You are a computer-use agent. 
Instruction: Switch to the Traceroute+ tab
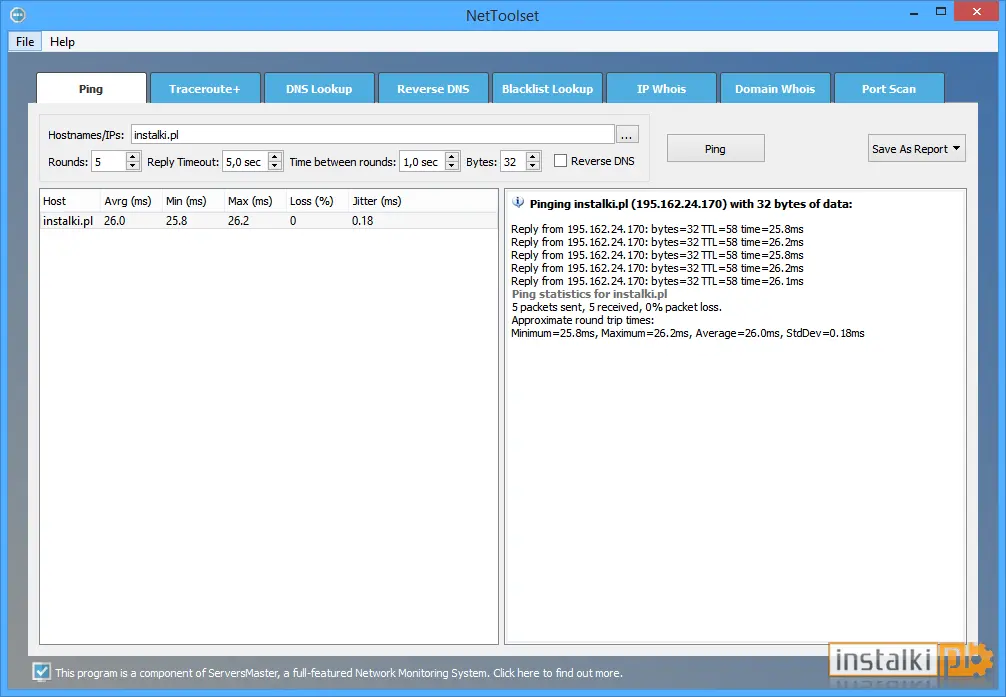pos(205,89)
